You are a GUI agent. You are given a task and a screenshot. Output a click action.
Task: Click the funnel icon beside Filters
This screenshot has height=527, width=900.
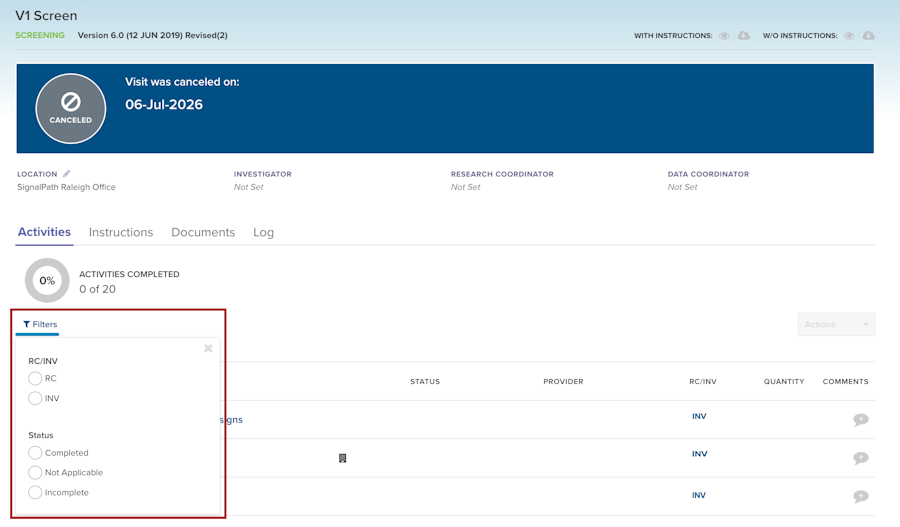[26, 324]
